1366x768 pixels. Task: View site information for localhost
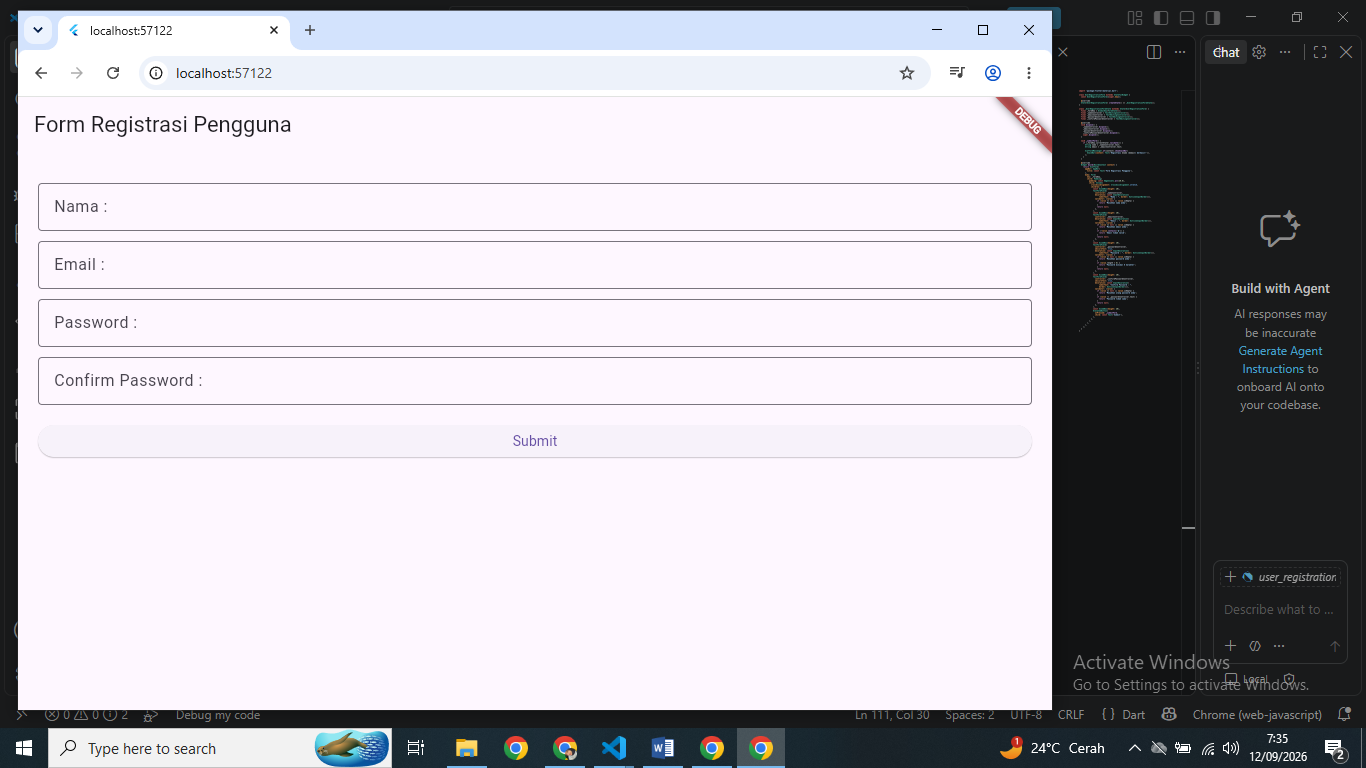click(x=155, y=73)
